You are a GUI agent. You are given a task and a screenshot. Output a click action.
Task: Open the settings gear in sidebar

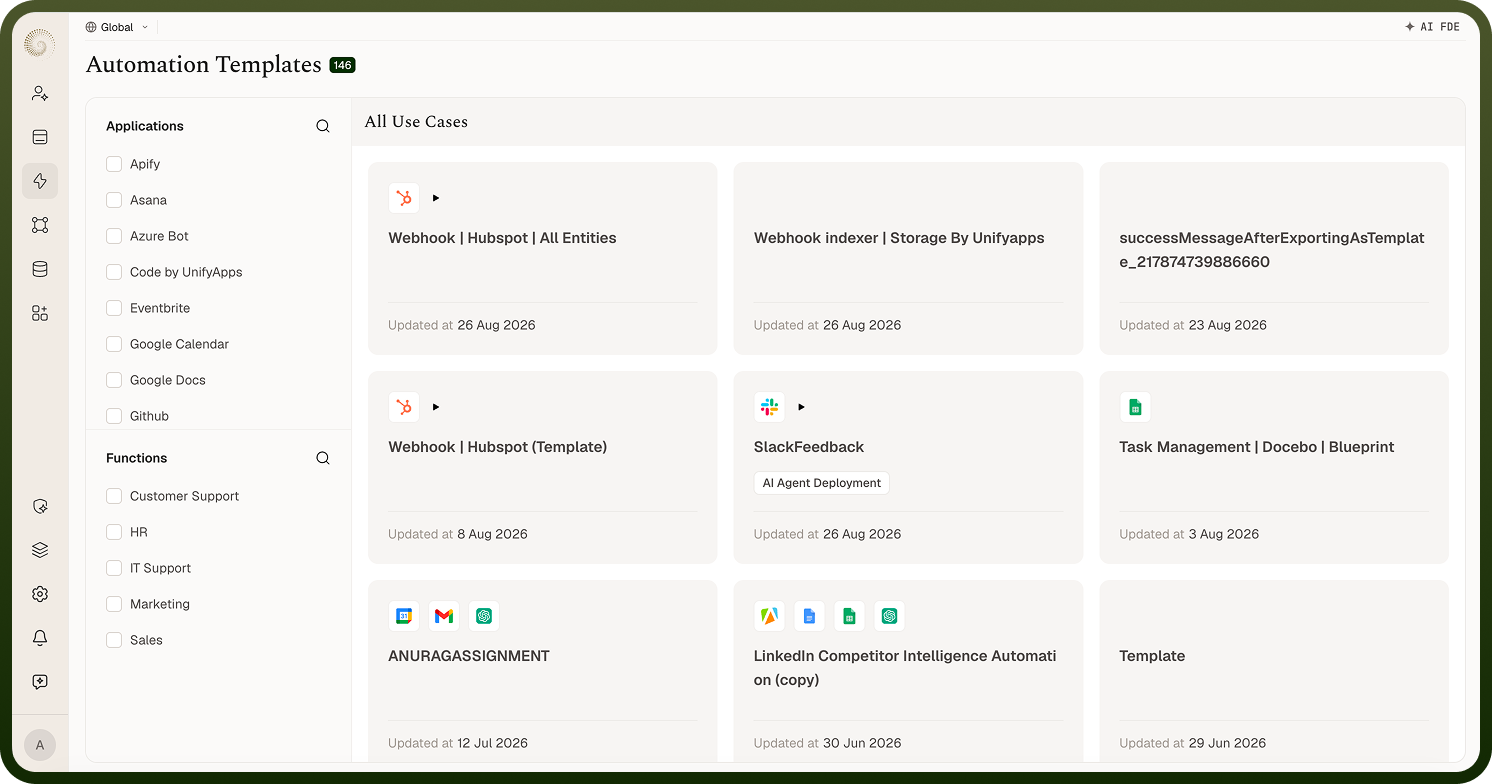pos(40,594)
